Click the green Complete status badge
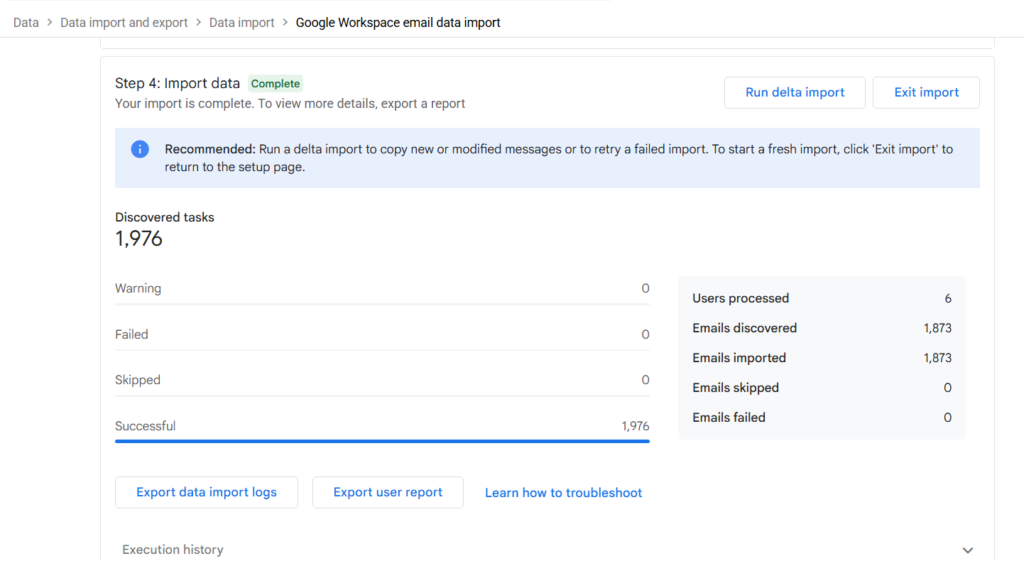The height and width of the screenshot is (561, 1024). [x=275, y=84]
